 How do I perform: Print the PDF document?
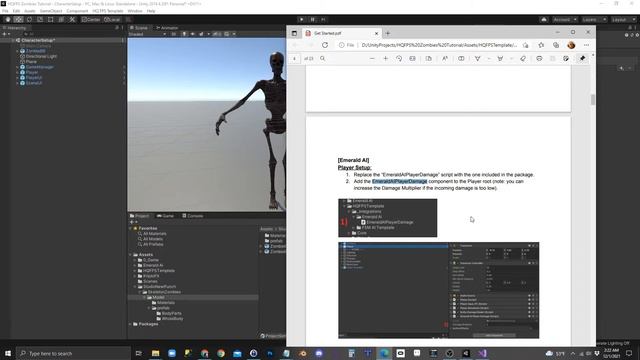[x=539, y=58]
